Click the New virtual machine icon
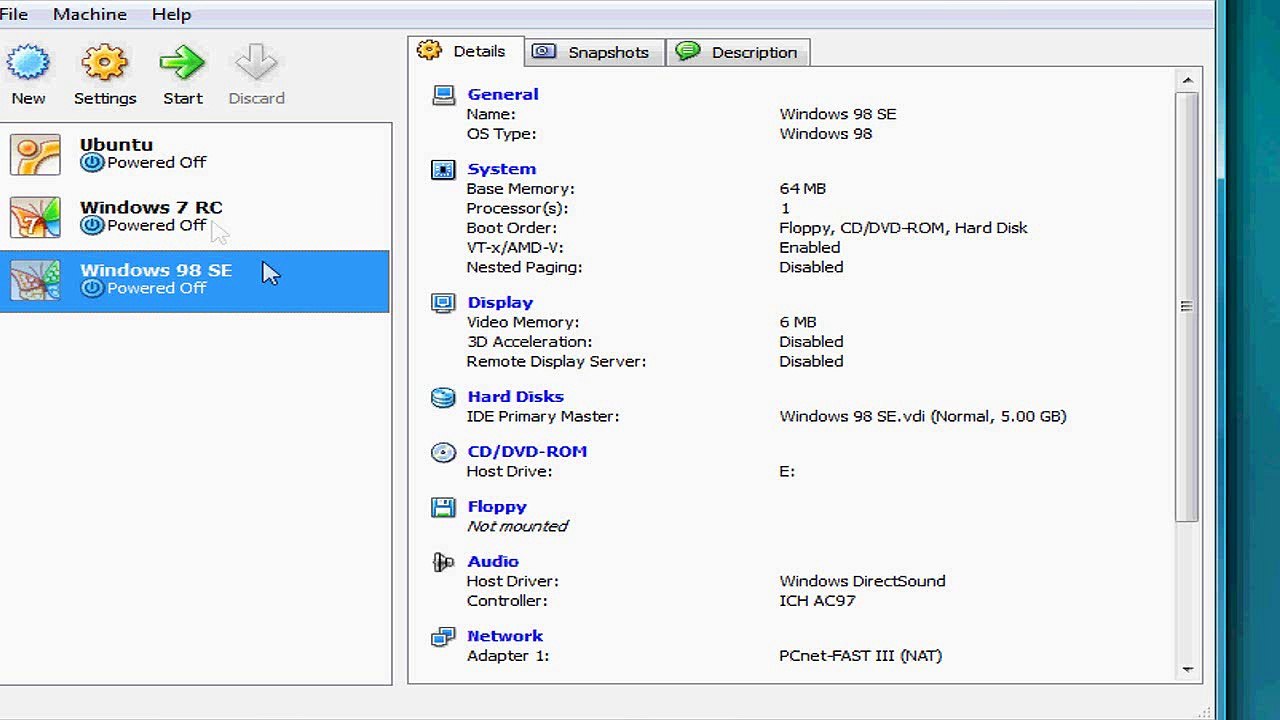Viewport: 1280px width, 720px height. [28, 63]
